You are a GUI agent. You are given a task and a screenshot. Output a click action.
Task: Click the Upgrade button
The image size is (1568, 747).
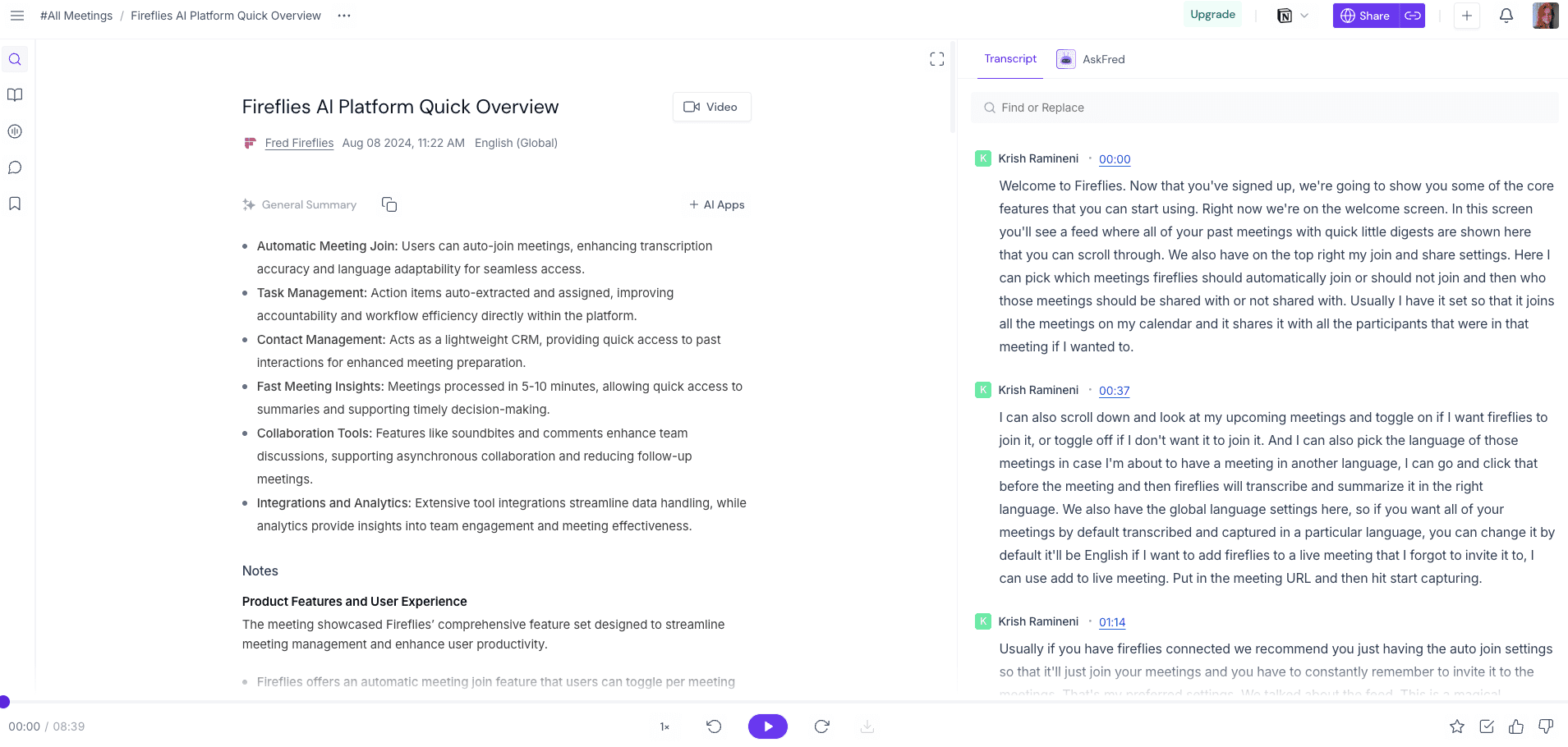[1212, 15]
